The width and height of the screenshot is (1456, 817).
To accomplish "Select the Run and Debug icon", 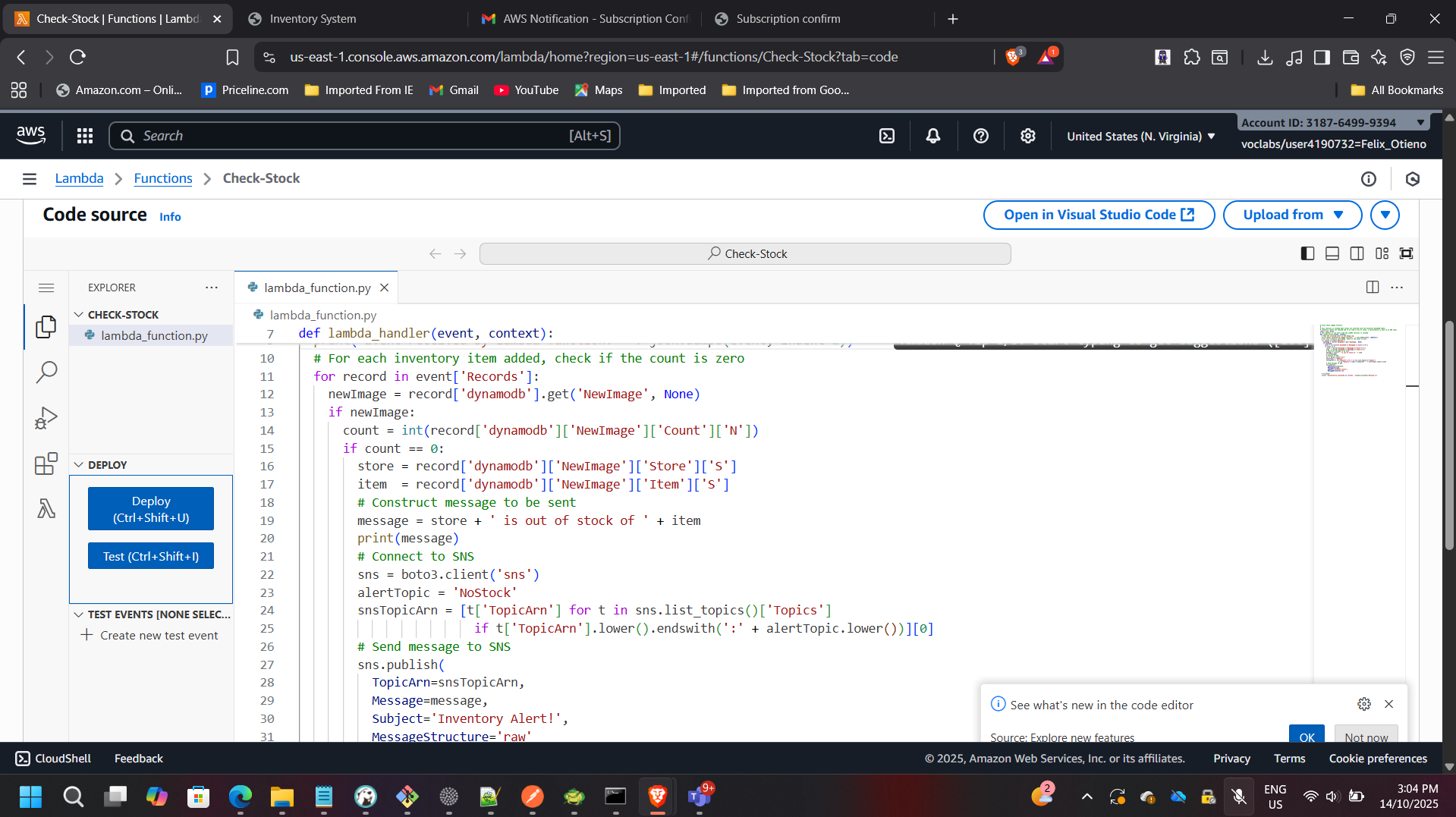I will [46, 417].
